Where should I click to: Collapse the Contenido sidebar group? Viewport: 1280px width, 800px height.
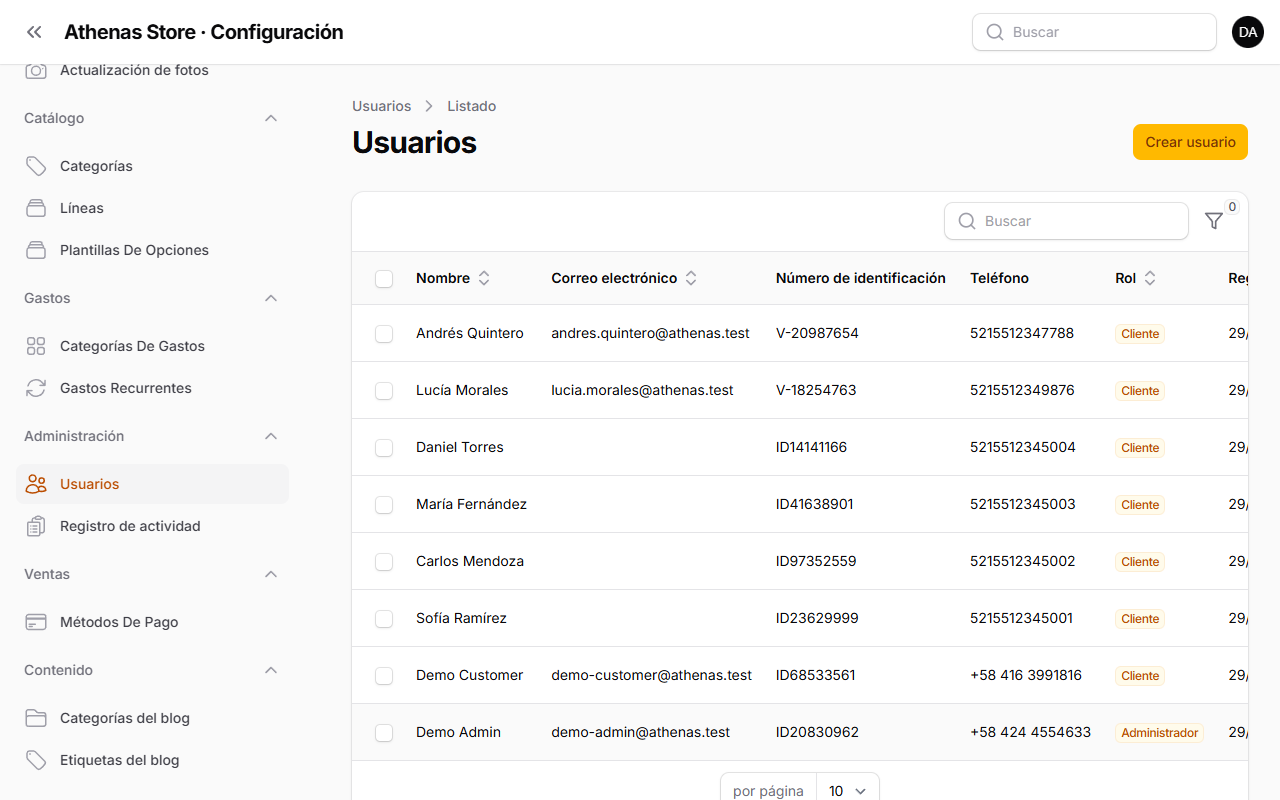tap(271, 670)
